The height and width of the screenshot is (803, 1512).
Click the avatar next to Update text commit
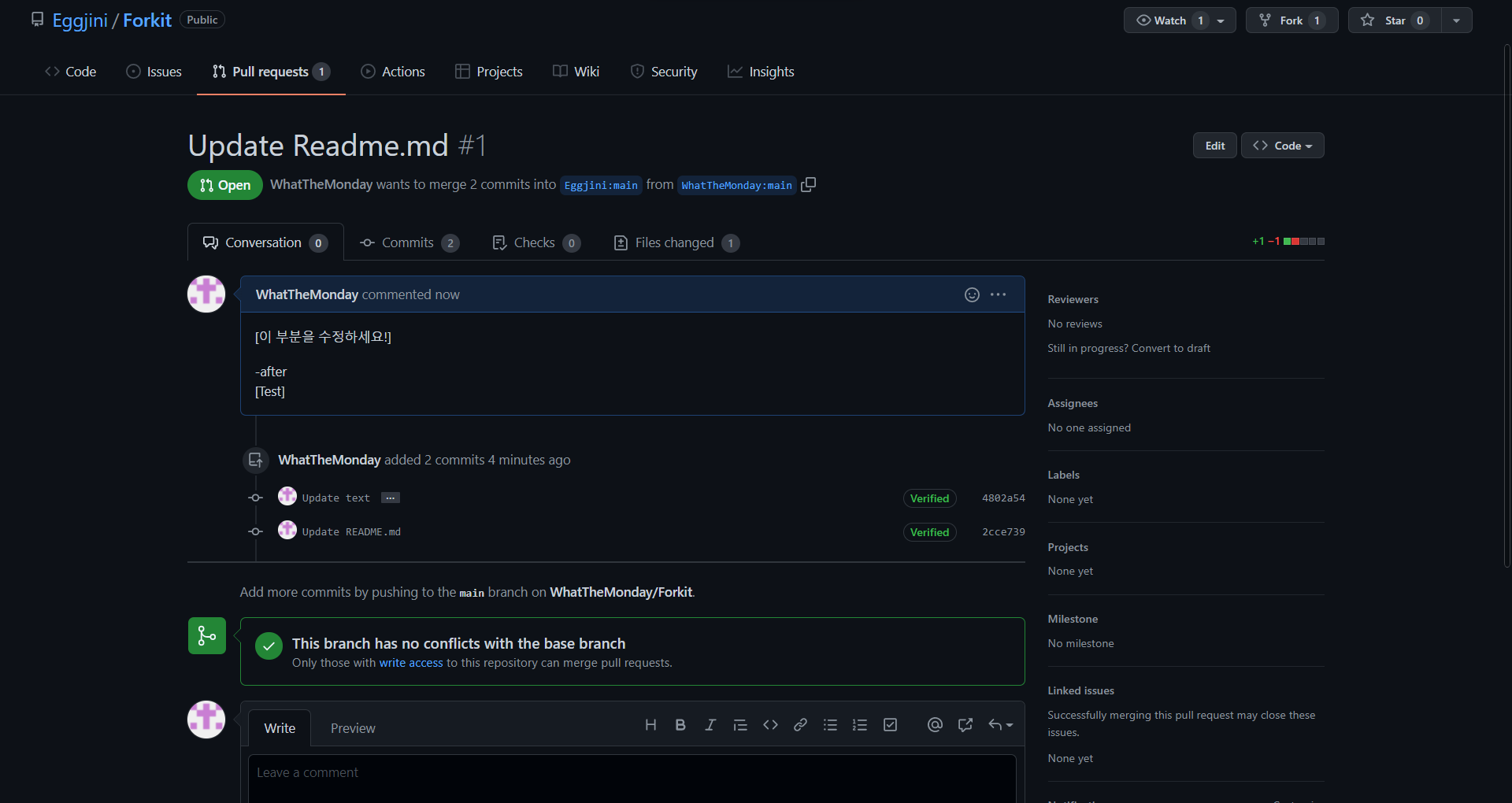[x=287, y=496]
